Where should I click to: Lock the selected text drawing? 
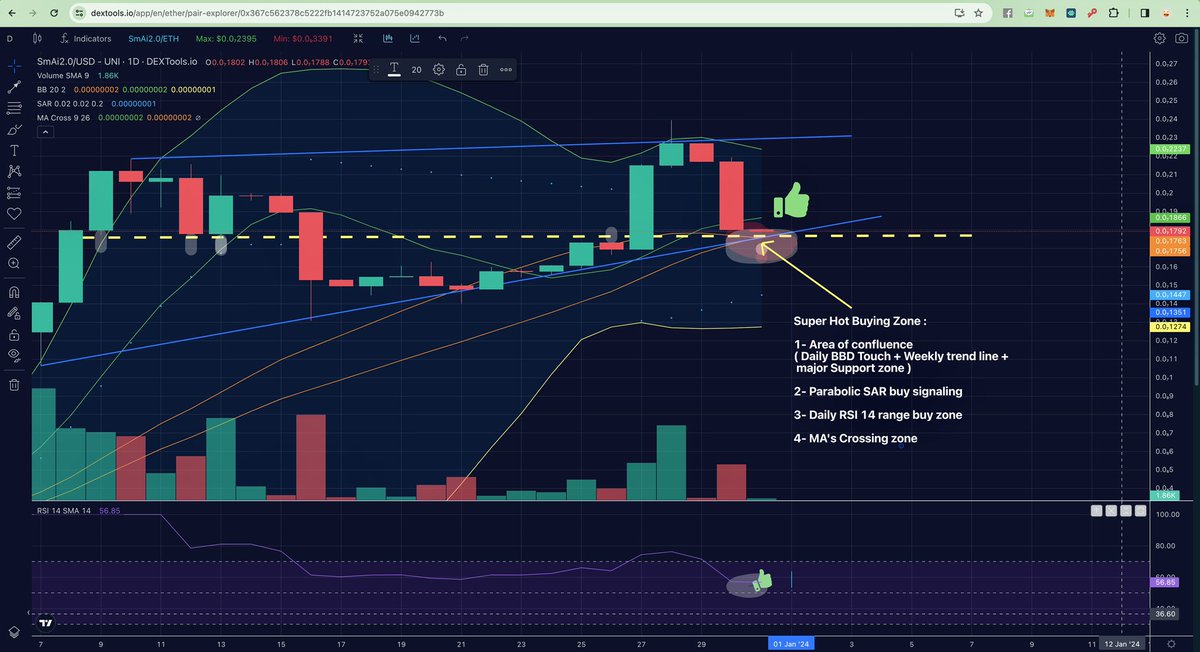pos(460,70)
